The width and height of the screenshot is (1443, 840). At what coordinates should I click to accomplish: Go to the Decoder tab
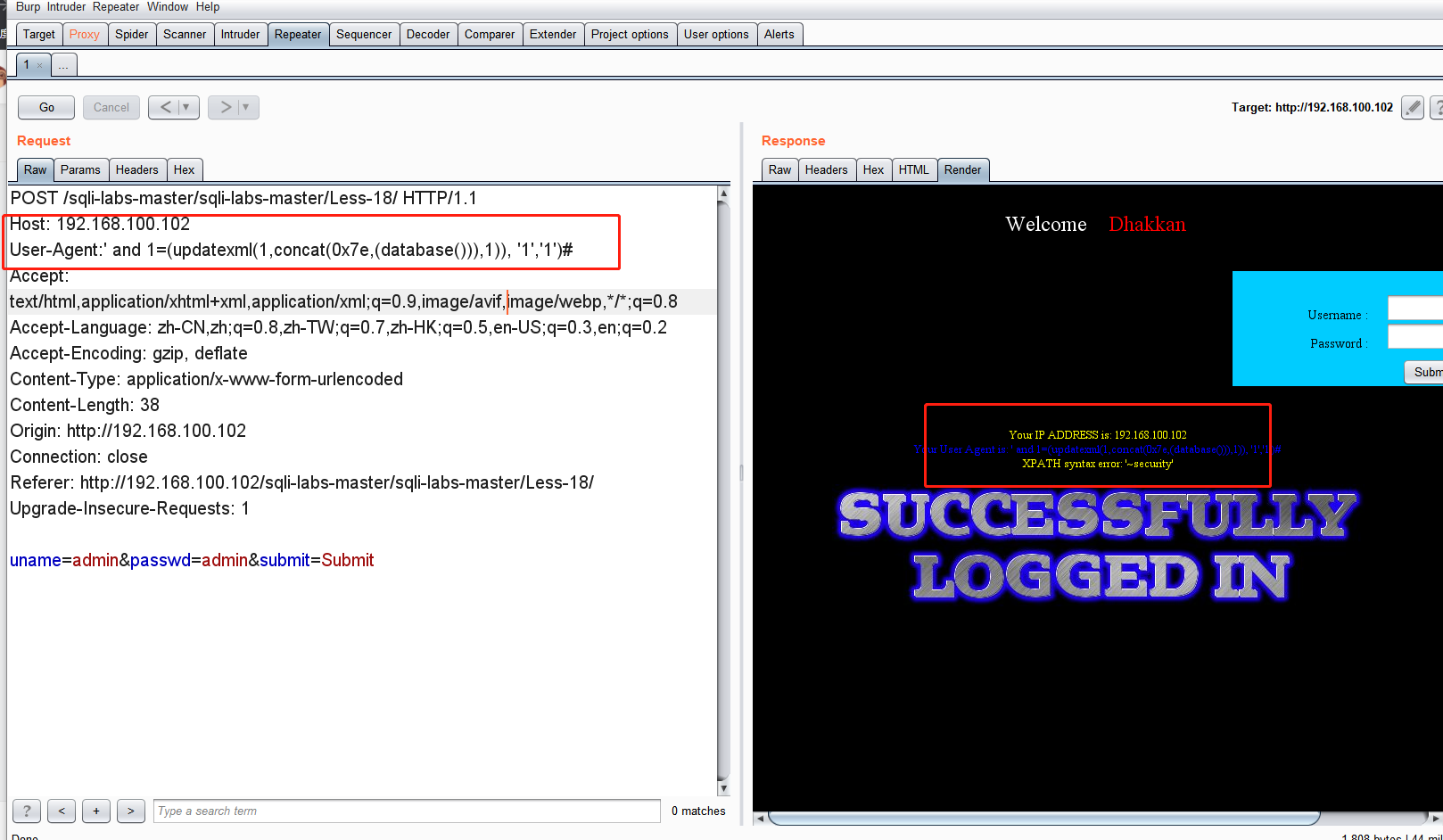[428, 35]
